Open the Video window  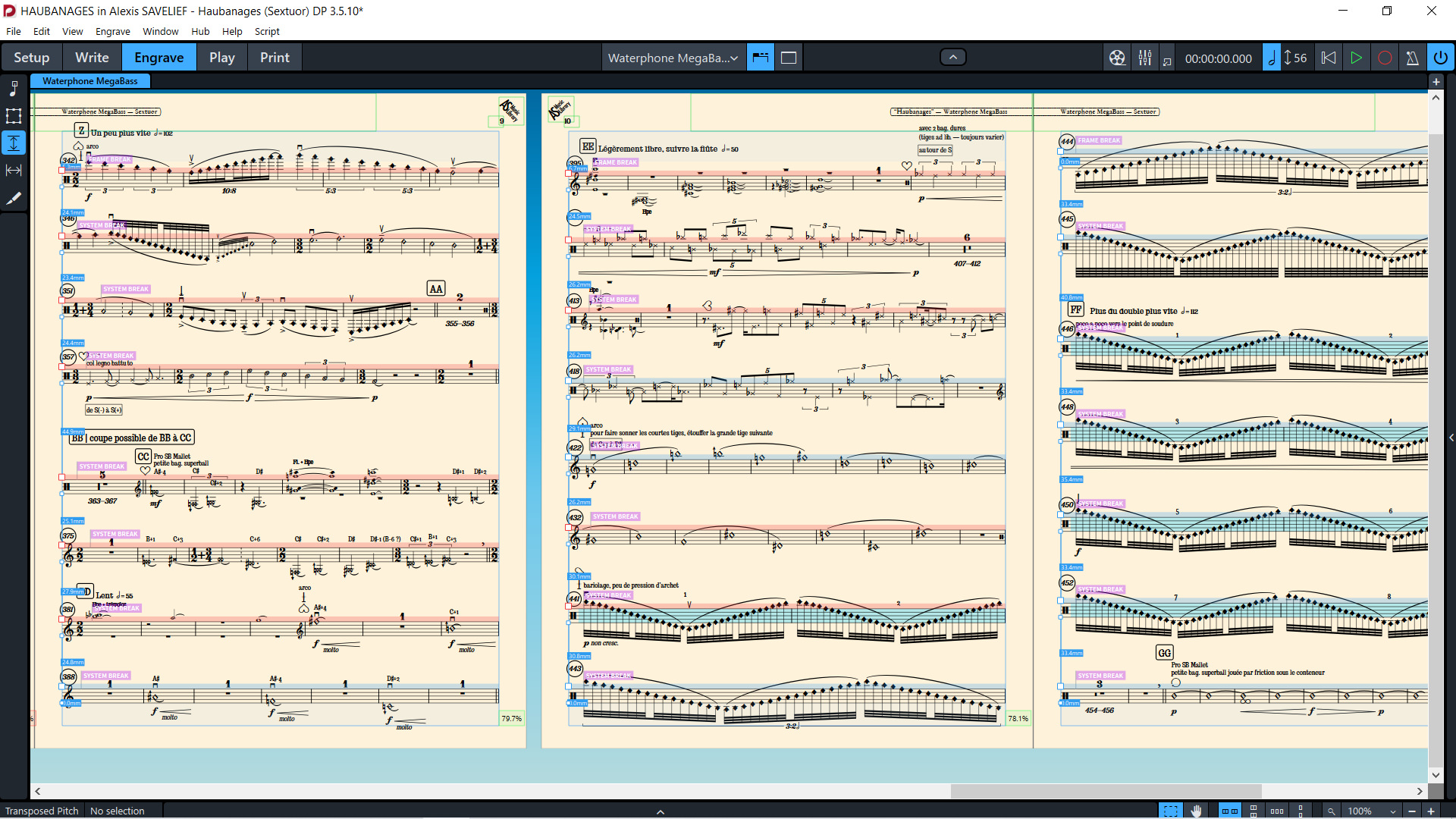click(1117, 58)
